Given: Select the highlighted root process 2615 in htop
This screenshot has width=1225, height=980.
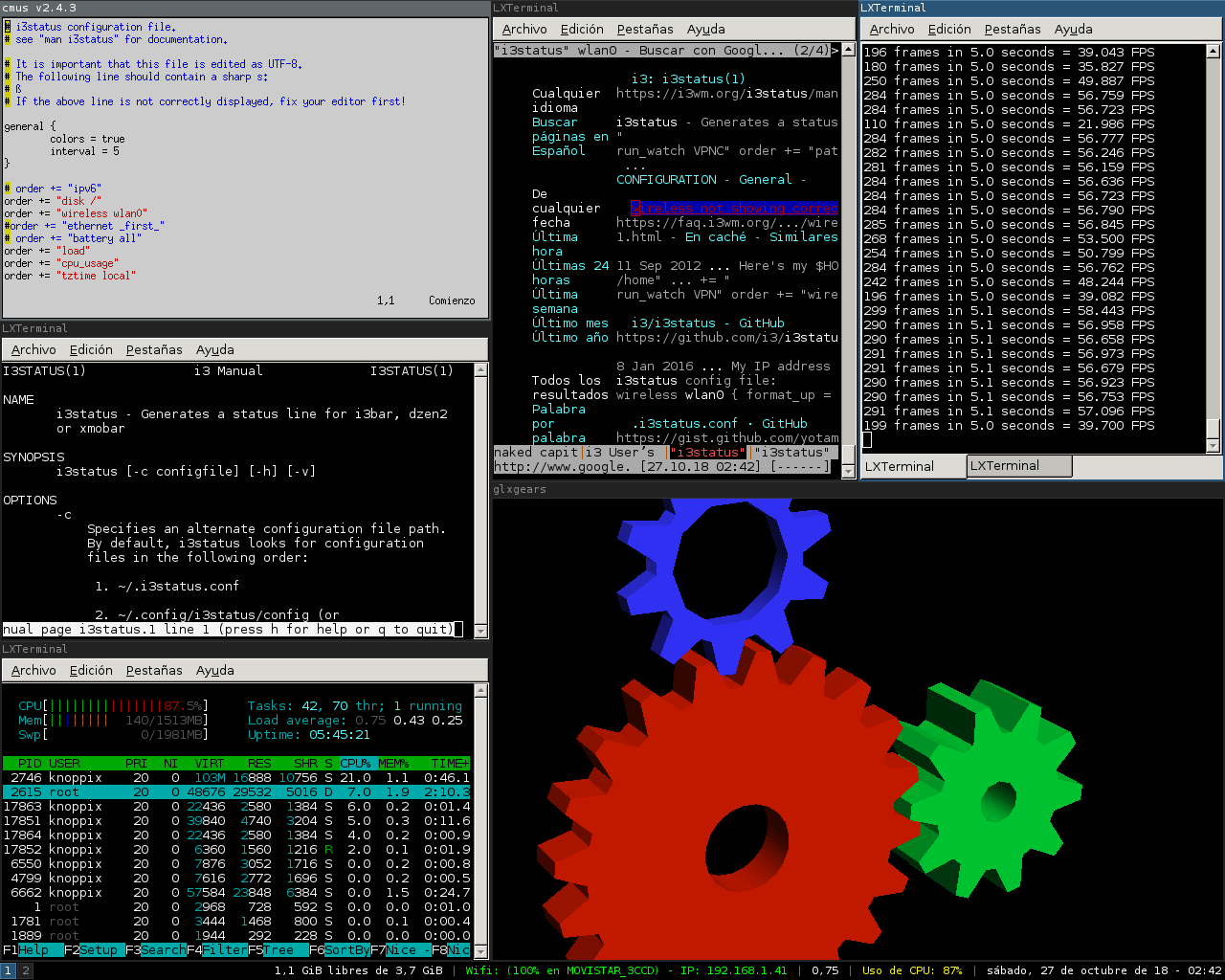Looking at the screenshot, I should (236, 792).
